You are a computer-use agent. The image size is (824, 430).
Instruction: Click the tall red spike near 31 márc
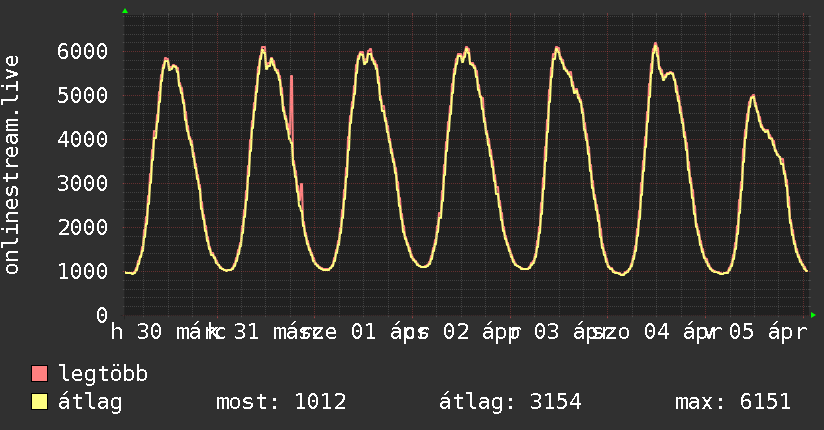(x=291, y=100)
